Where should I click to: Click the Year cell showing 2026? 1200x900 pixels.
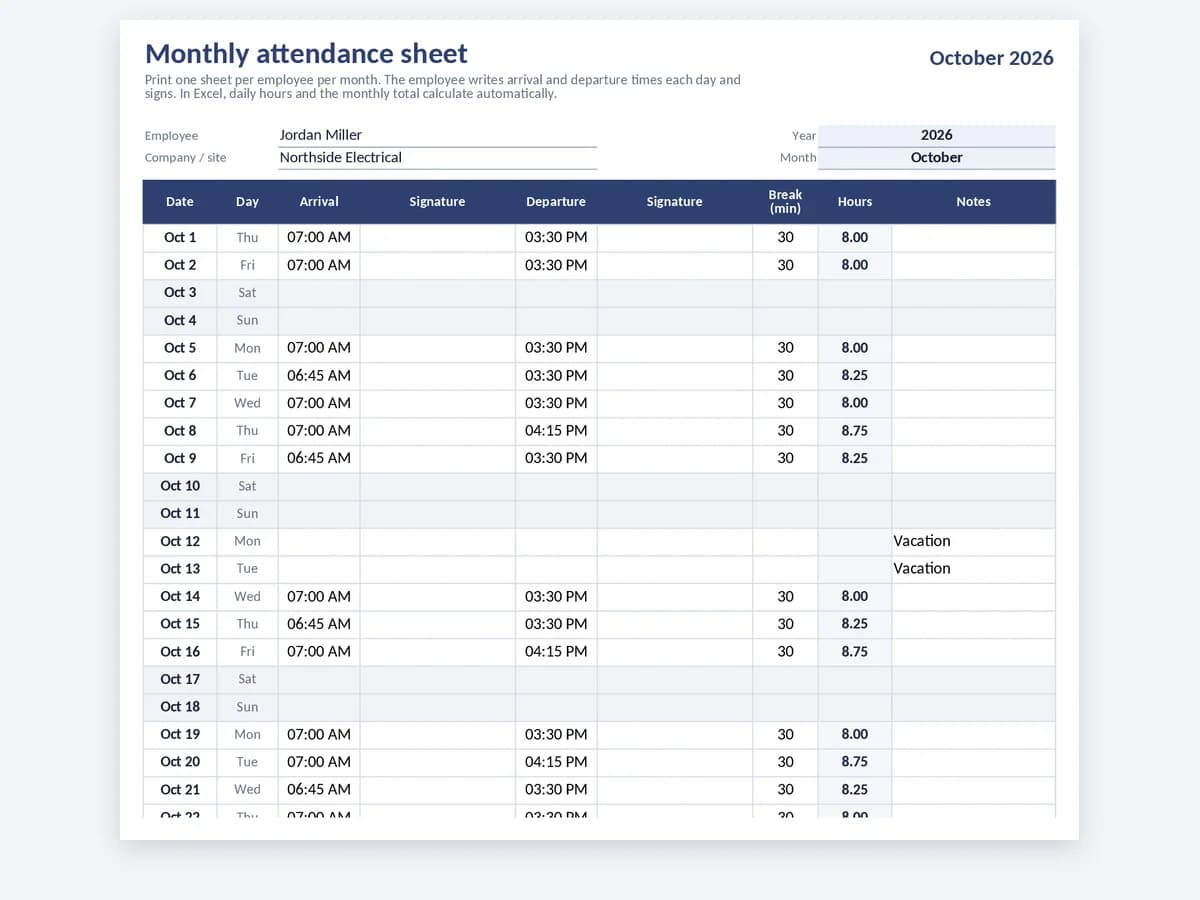click(x=936, y=135)
